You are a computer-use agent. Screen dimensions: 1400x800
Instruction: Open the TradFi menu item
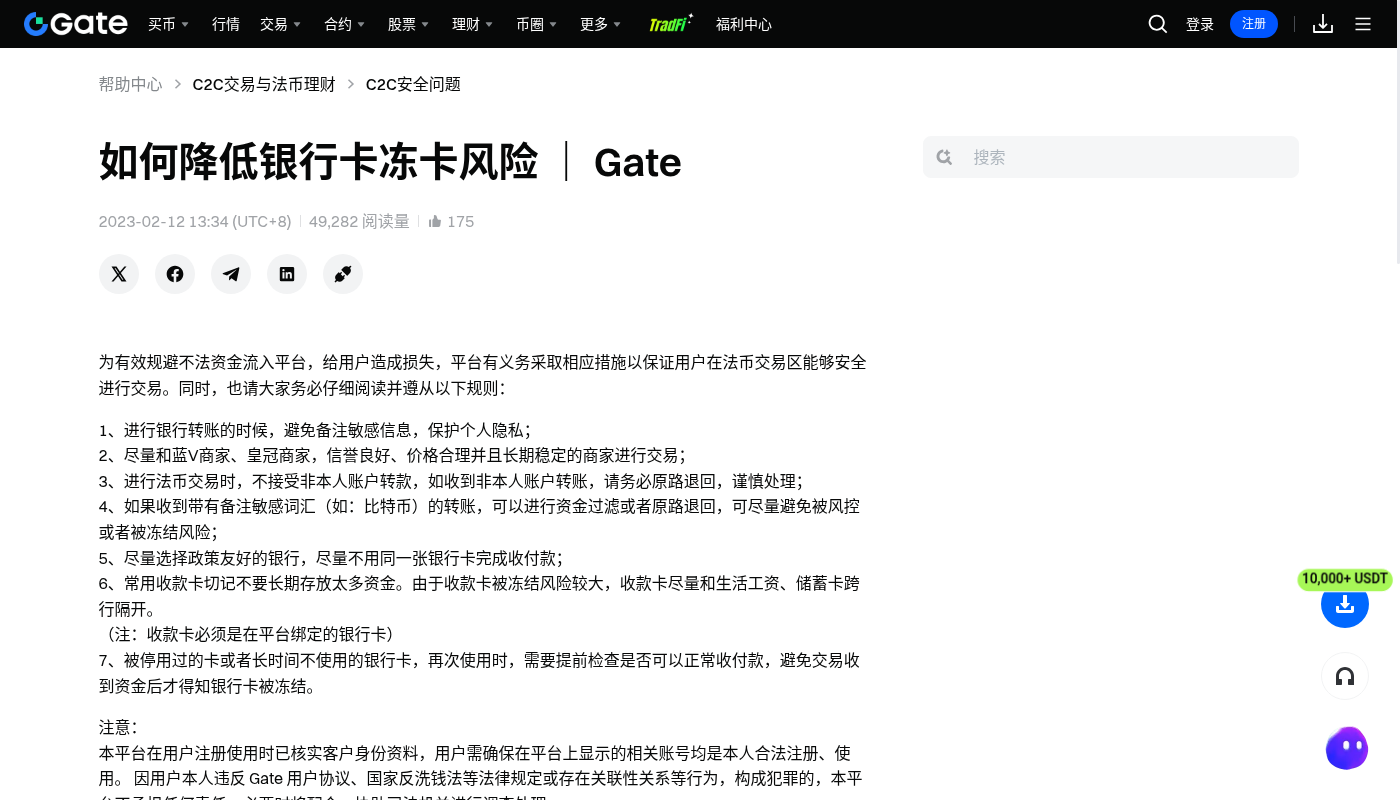(x=671, y=24)
